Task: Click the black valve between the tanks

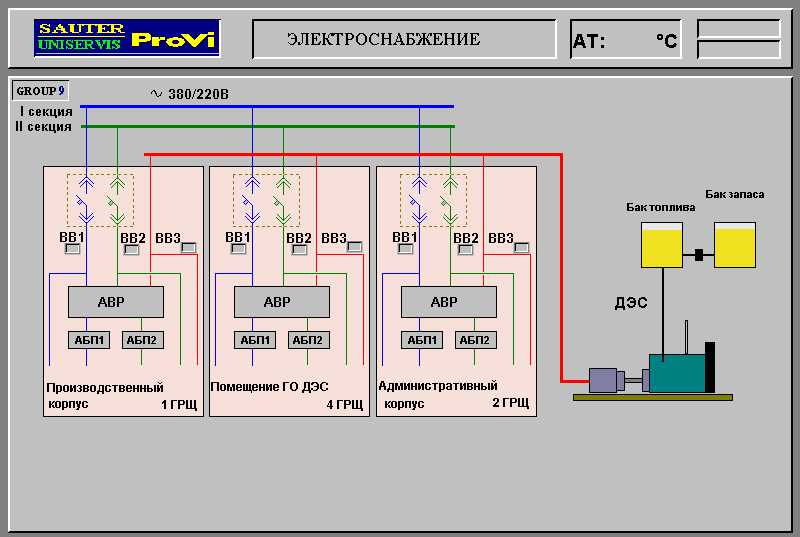Action: point(699,254)
